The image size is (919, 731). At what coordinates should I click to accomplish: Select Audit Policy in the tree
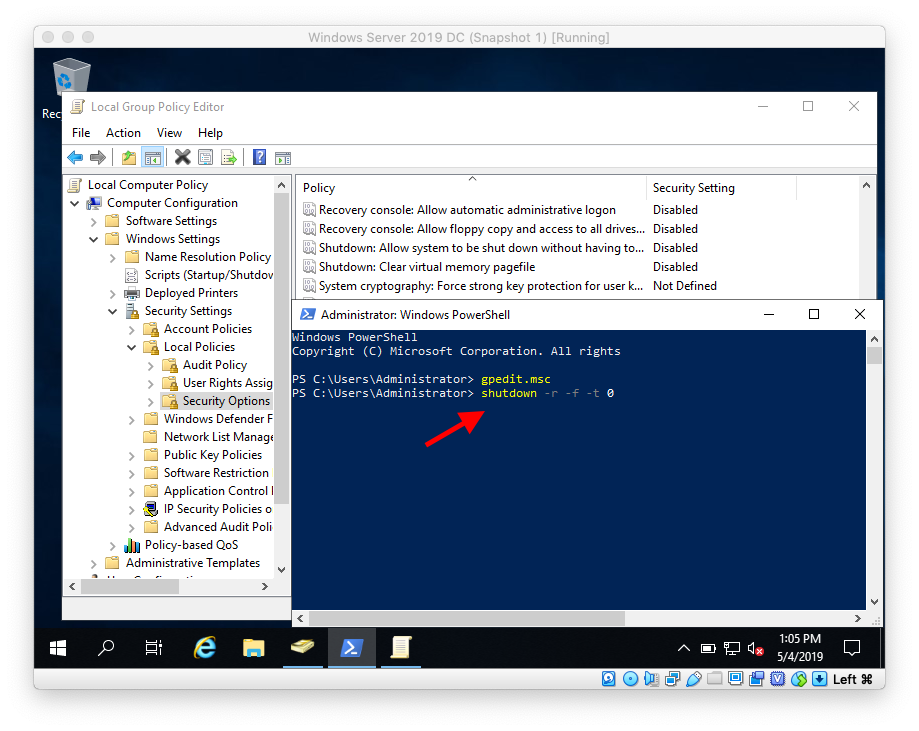[x=215, y=365]
